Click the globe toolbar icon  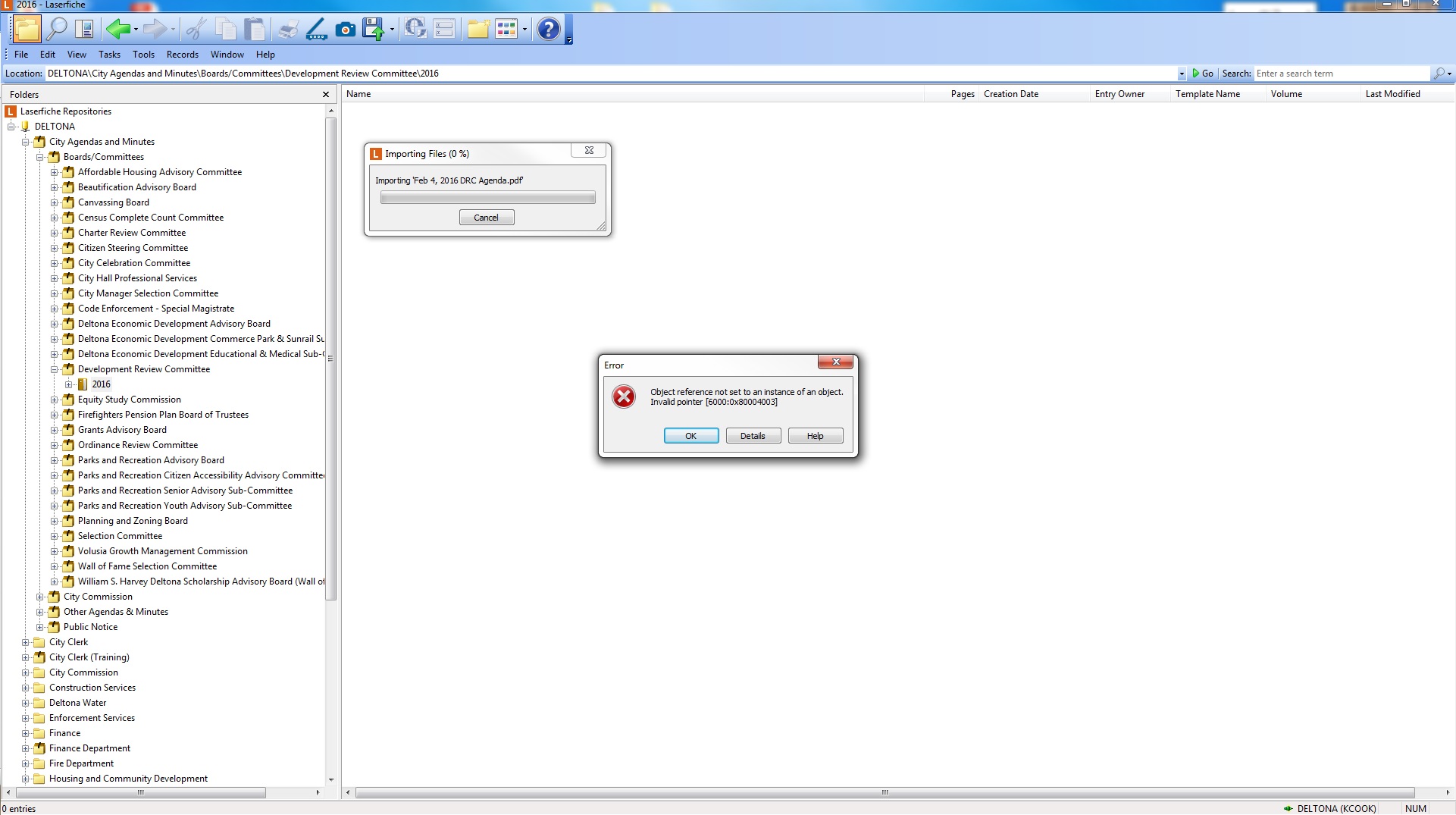coord(415,29)
